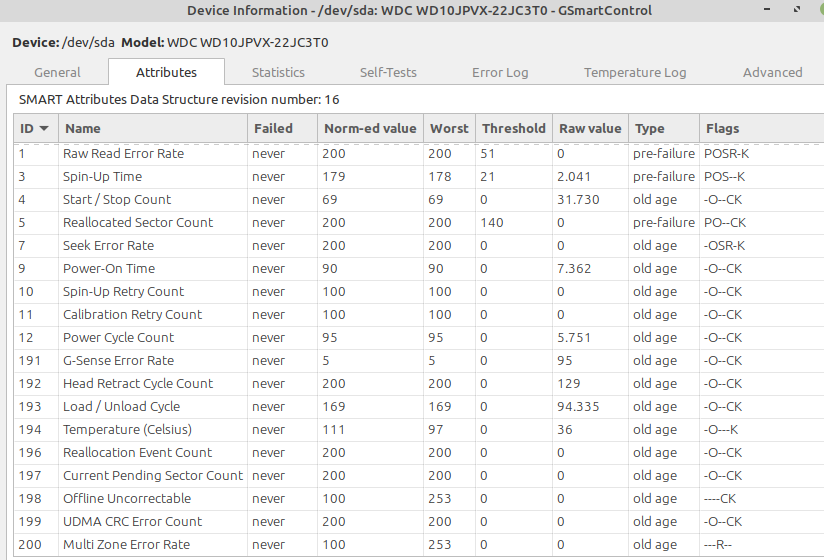Minimize the GSmartControl device window

(x=768, y=10)
